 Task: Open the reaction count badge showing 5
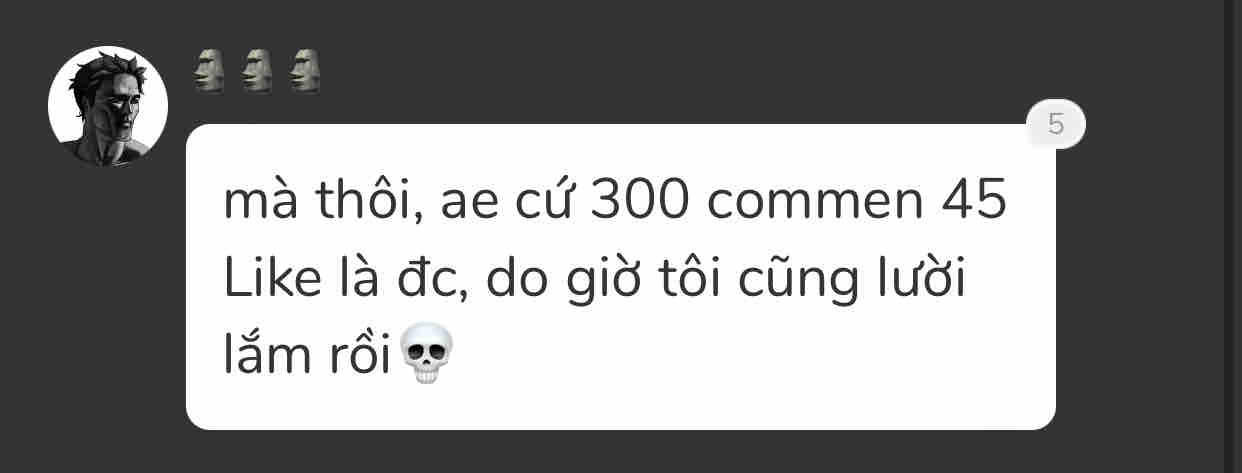point(1056,125)
